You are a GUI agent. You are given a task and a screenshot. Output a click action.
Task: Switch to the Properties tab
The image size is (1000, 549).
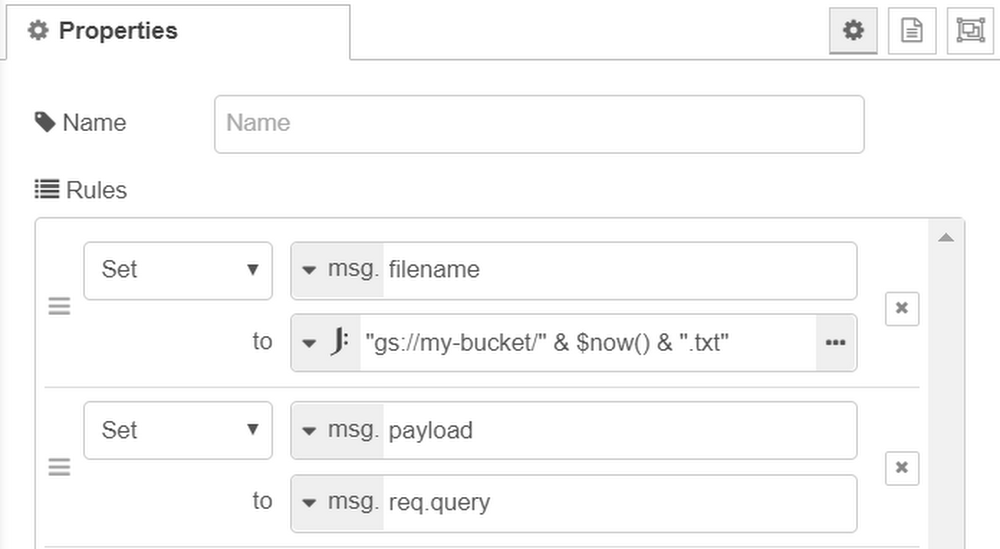coord(178,32)
